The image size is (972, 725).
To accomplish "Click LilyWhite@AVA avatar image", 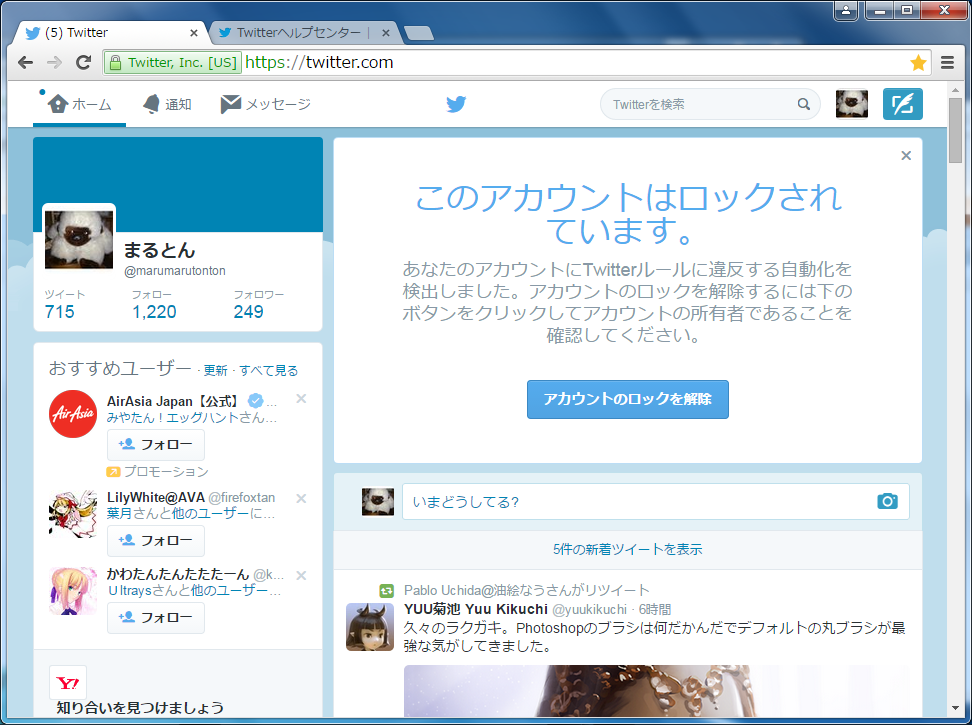I will pos(73,513).
